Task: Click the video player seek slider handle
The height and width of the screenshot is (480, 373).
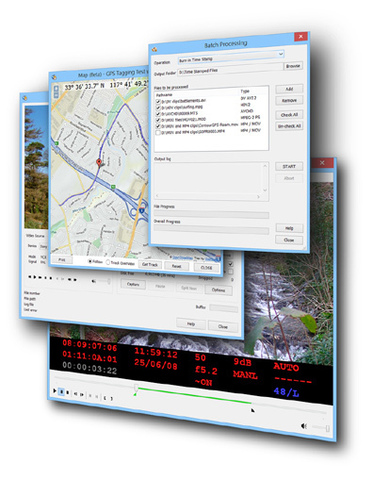Action: pyautogui.click(x=136, y=387)
